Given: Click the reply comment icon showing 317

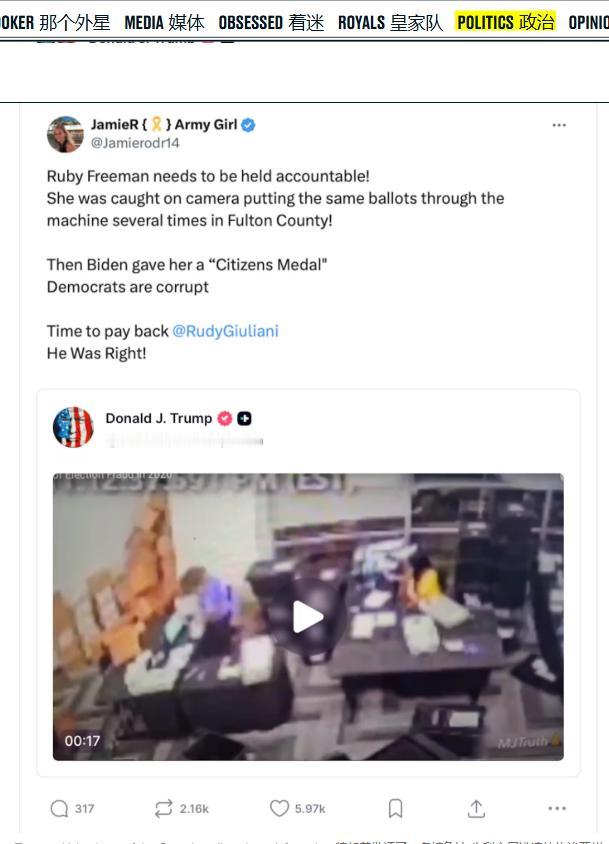Looking at the screenshot, I should [x=59, y=808].
